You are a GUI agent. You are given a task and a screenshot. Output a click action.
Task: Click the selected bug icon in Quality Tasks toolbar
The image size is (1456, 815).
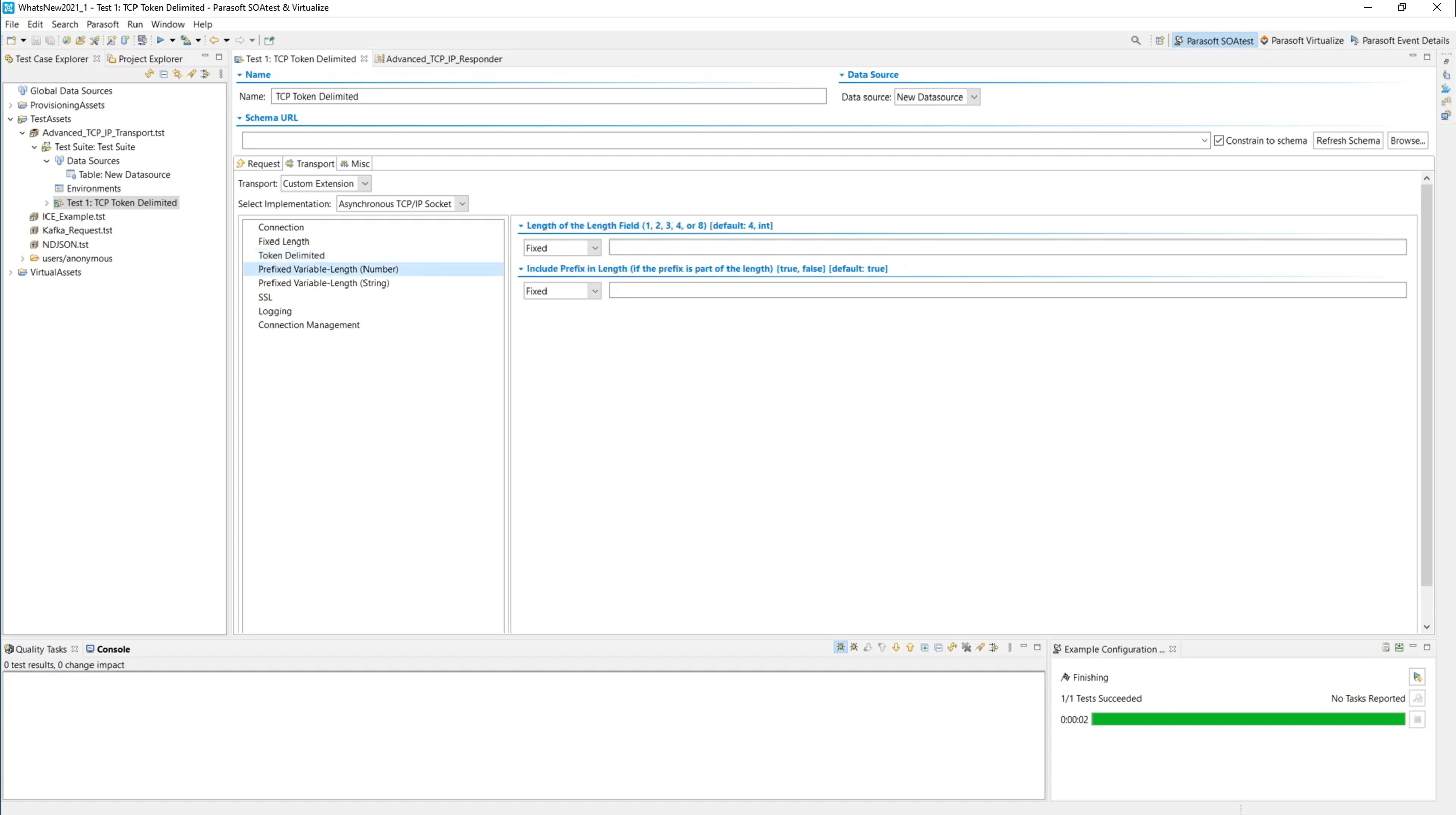click(x=840, y=647)
